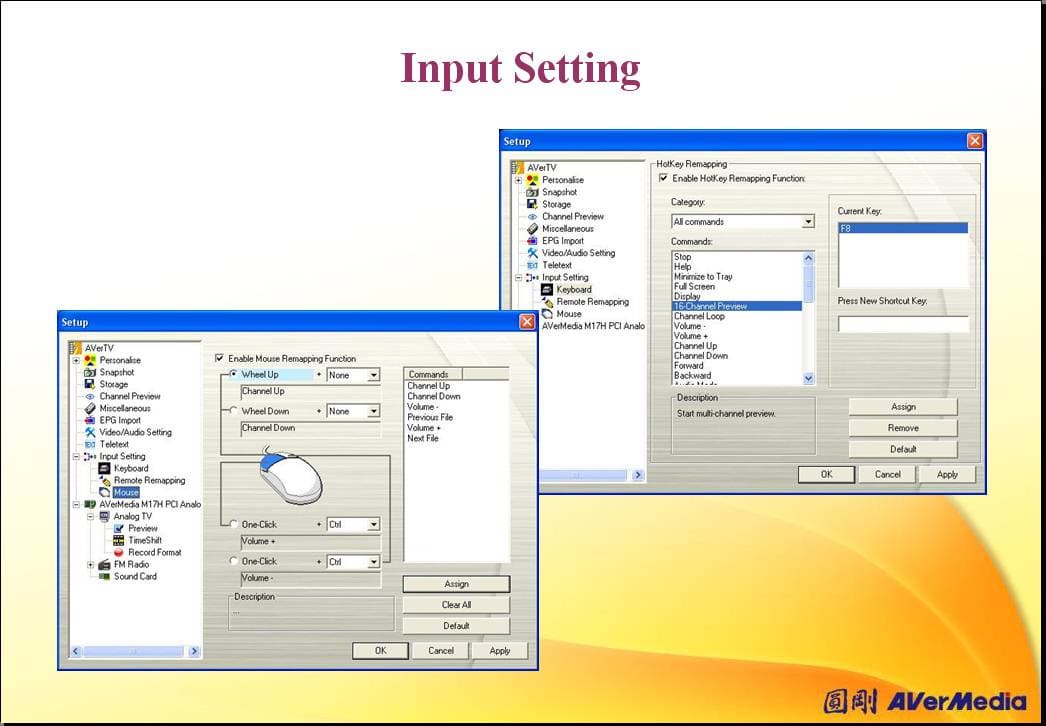Click the Press New Shortcut Key field
Screen dimensions: 1046x726
[903, 324]
